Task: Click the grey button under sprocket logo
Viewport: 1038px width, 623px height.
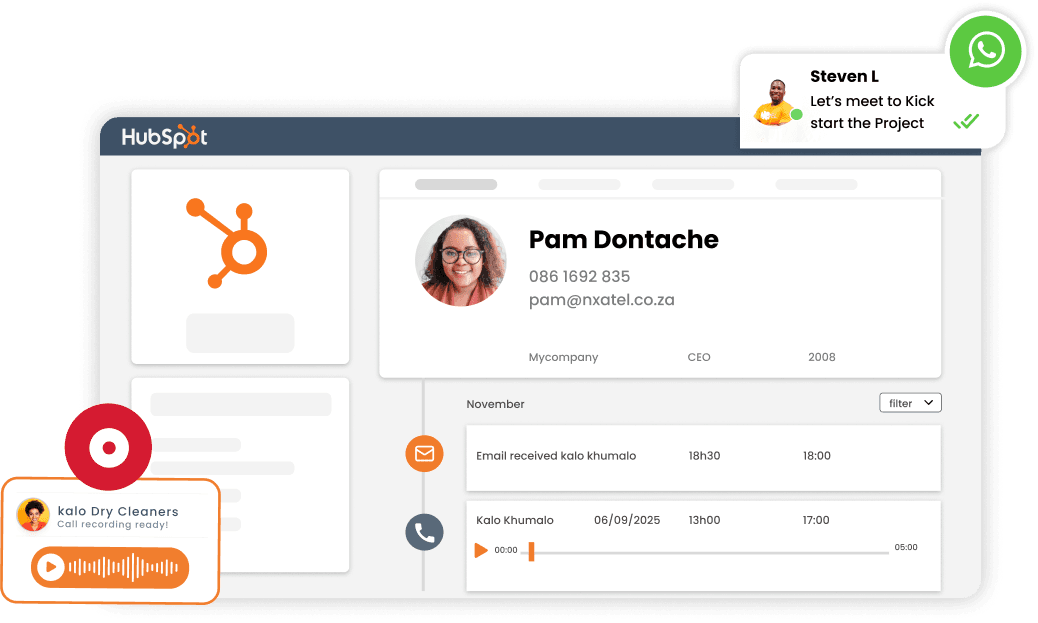Action: (x=240, y=333)
